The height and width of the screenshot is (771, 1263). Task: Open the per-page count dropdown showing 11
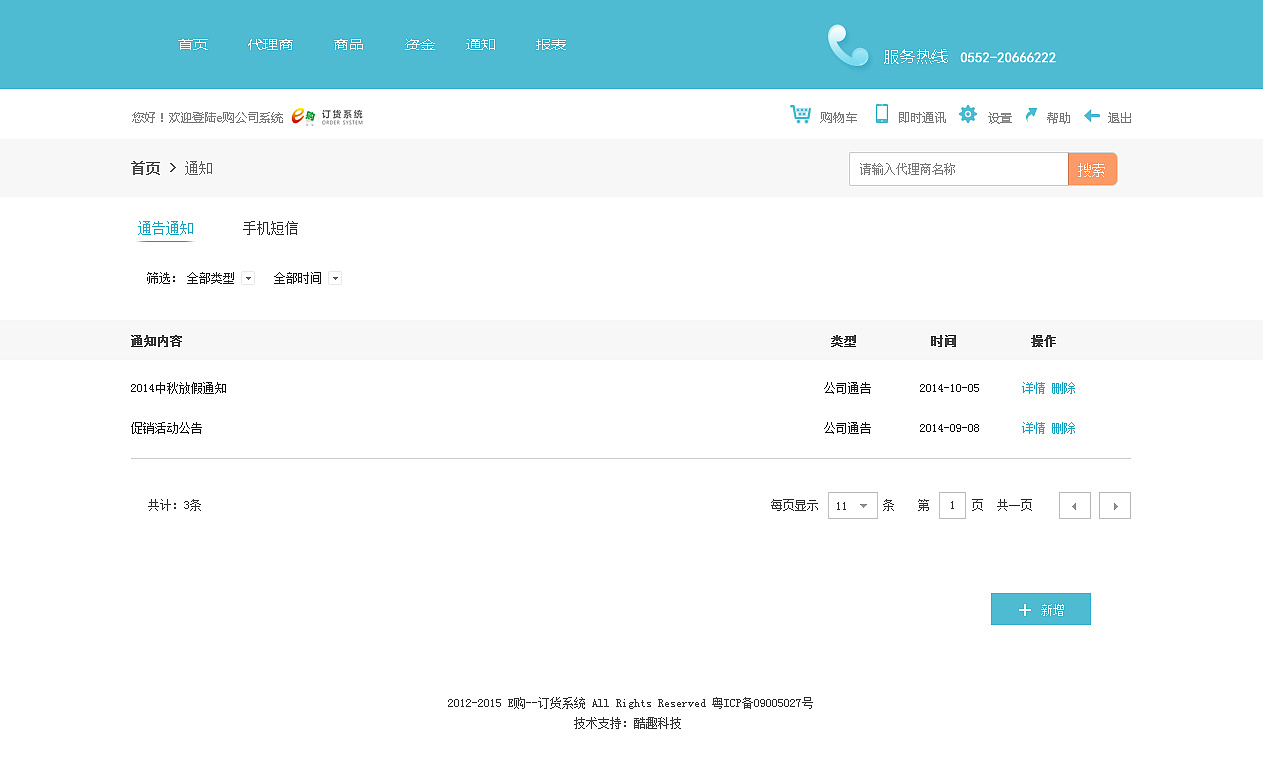pos(853,506)
